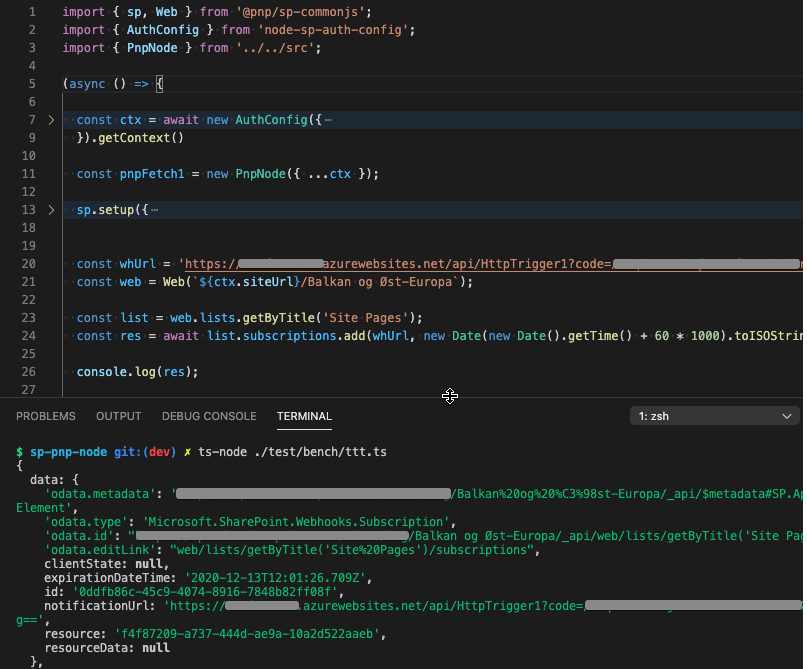This screenshot has width=807, height=669.
Task: Click 'Microsoft.SharePoint.Webhooks.Subscription' terminal output
Action: [296, 522]
